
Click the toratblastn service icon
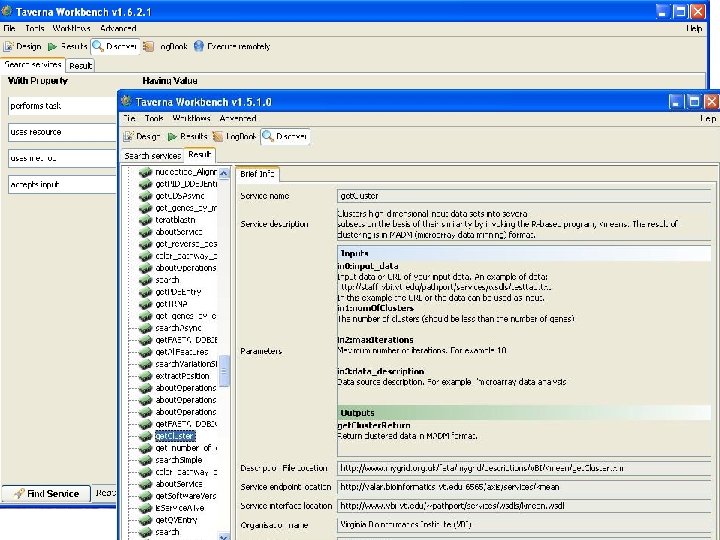click(146, 220)
